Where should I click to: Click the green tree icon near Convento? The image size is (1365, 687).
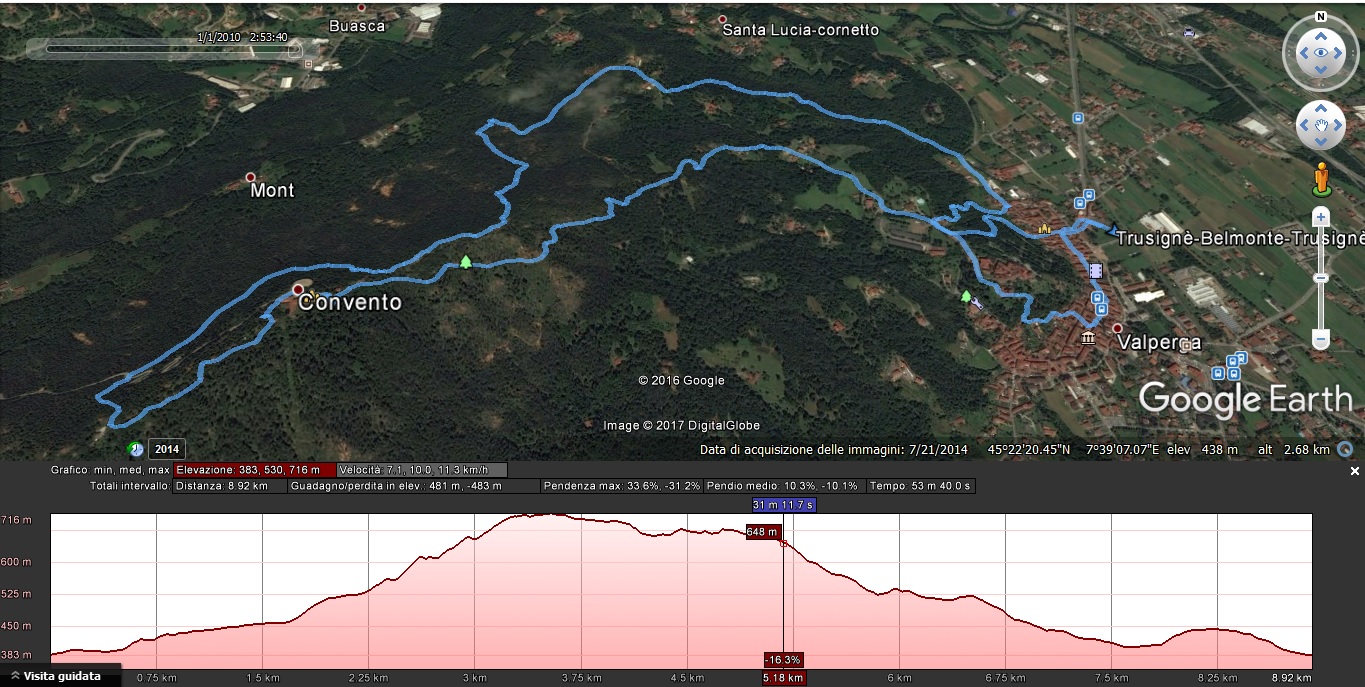tap(465, 262)
